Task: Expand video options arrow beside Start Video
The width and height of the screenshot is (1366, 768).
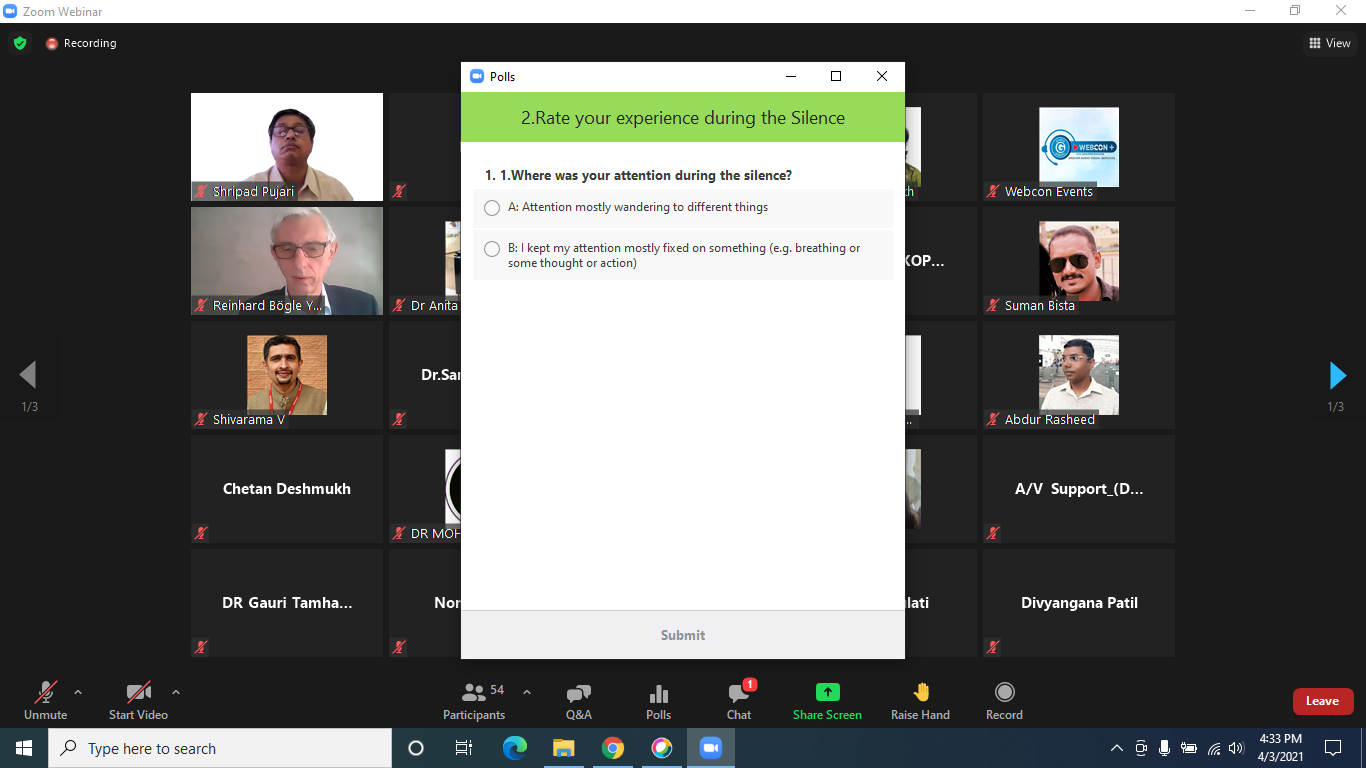Action: pos(176,692)
